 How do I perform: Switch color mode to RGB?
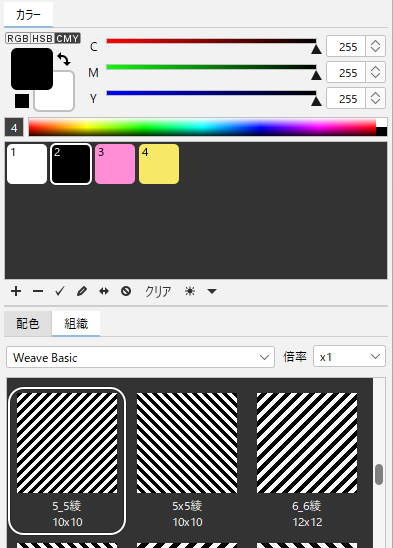18,38
